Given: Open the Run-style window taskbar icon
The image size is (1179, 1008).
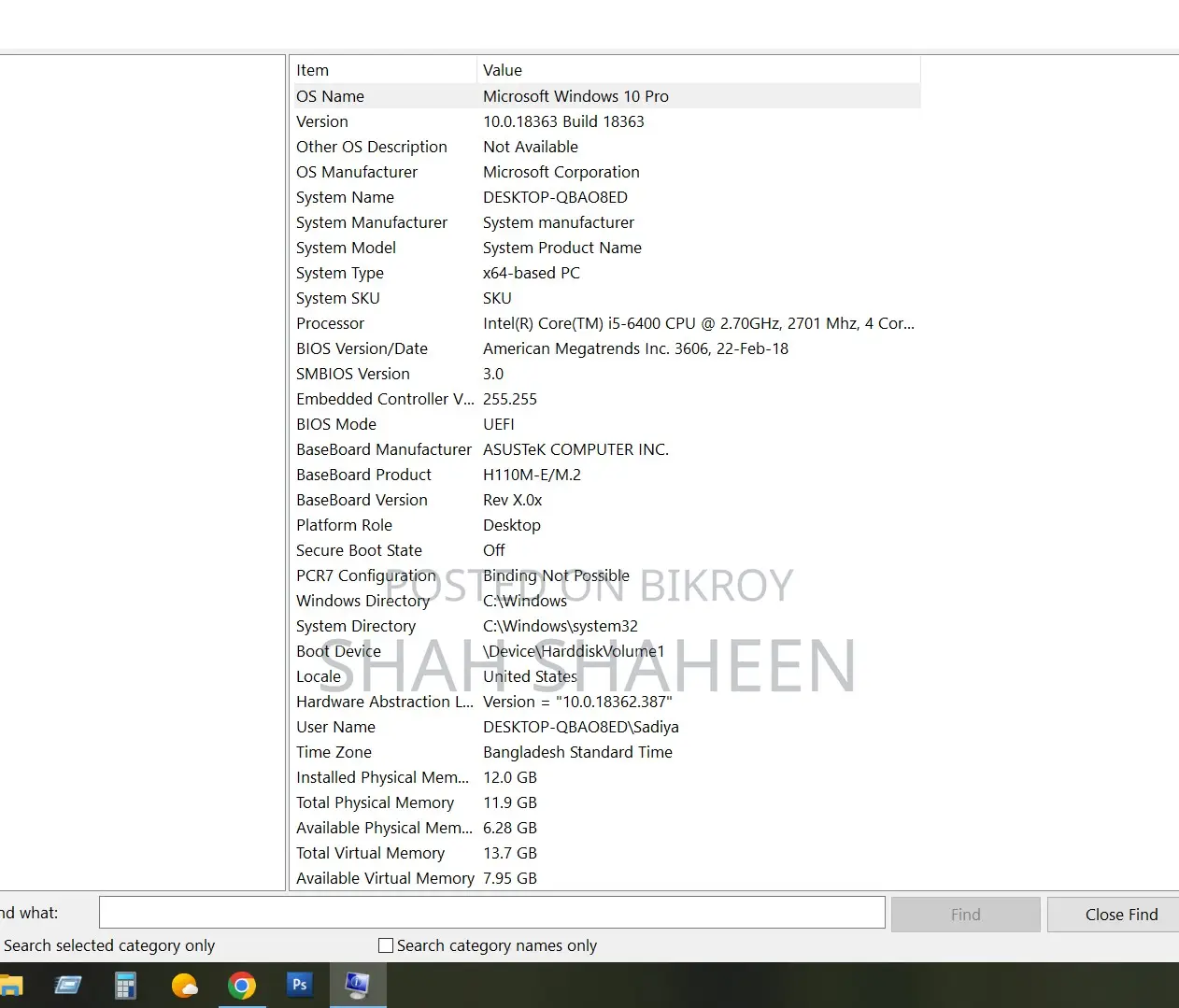Looking at the screenshot, I should pyautogui.click(x=67, y=985).
